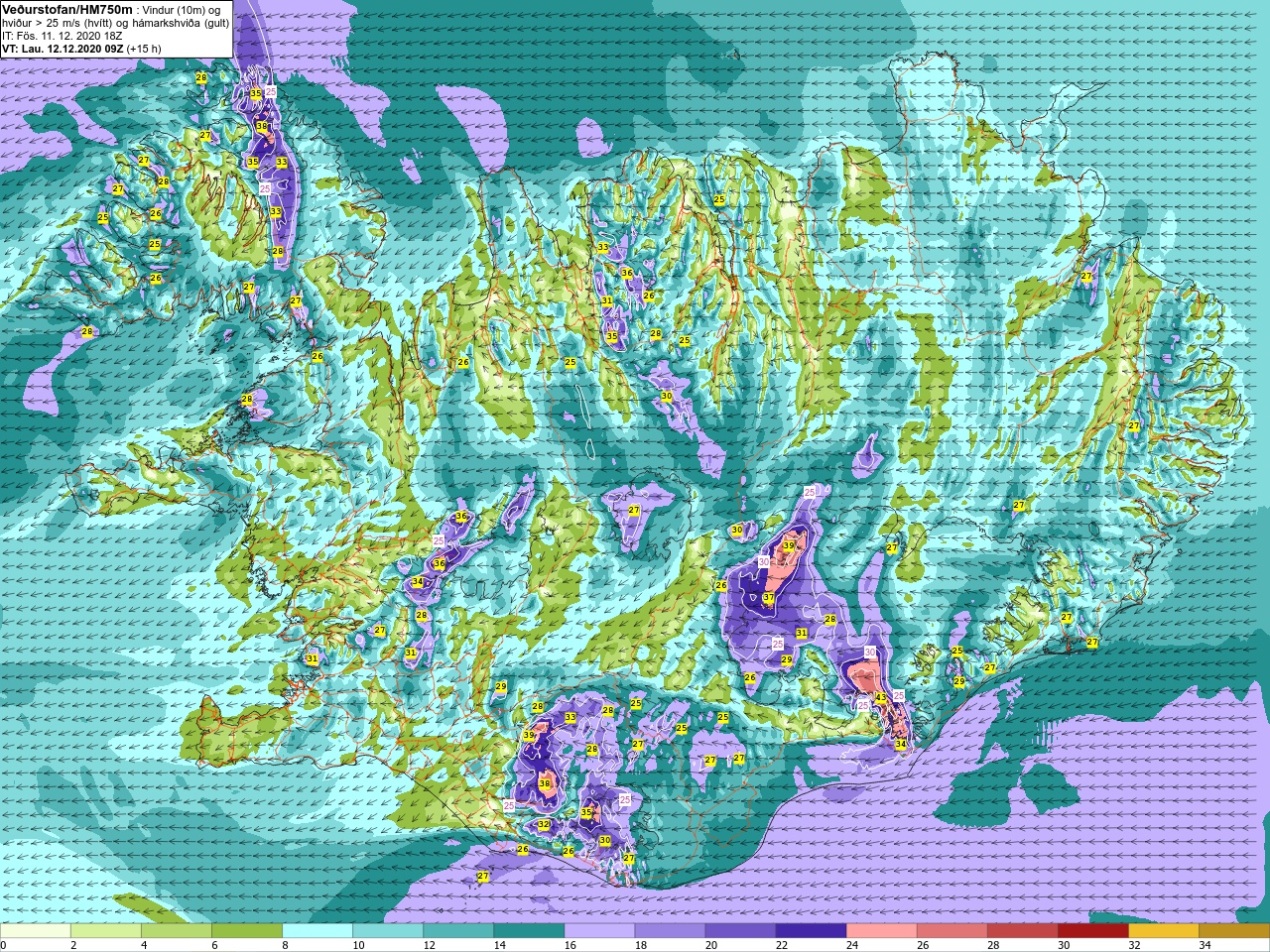This screenshot has width=1270, height=952.
Task: Select the salmon 26–28 legend swatch
Action: click(x=952, y=931)
